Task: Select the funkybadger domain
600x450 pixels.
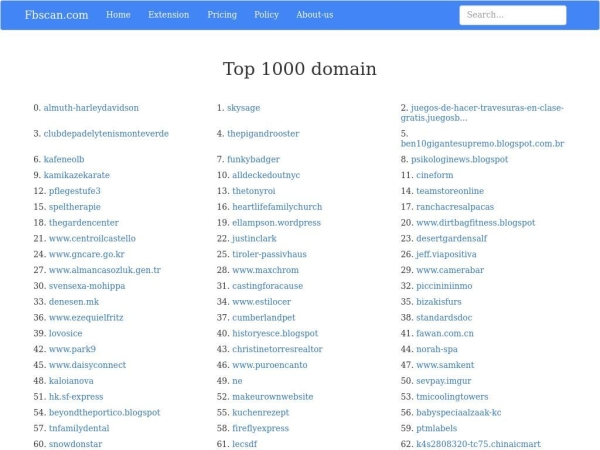Action: tap(253, 159)
